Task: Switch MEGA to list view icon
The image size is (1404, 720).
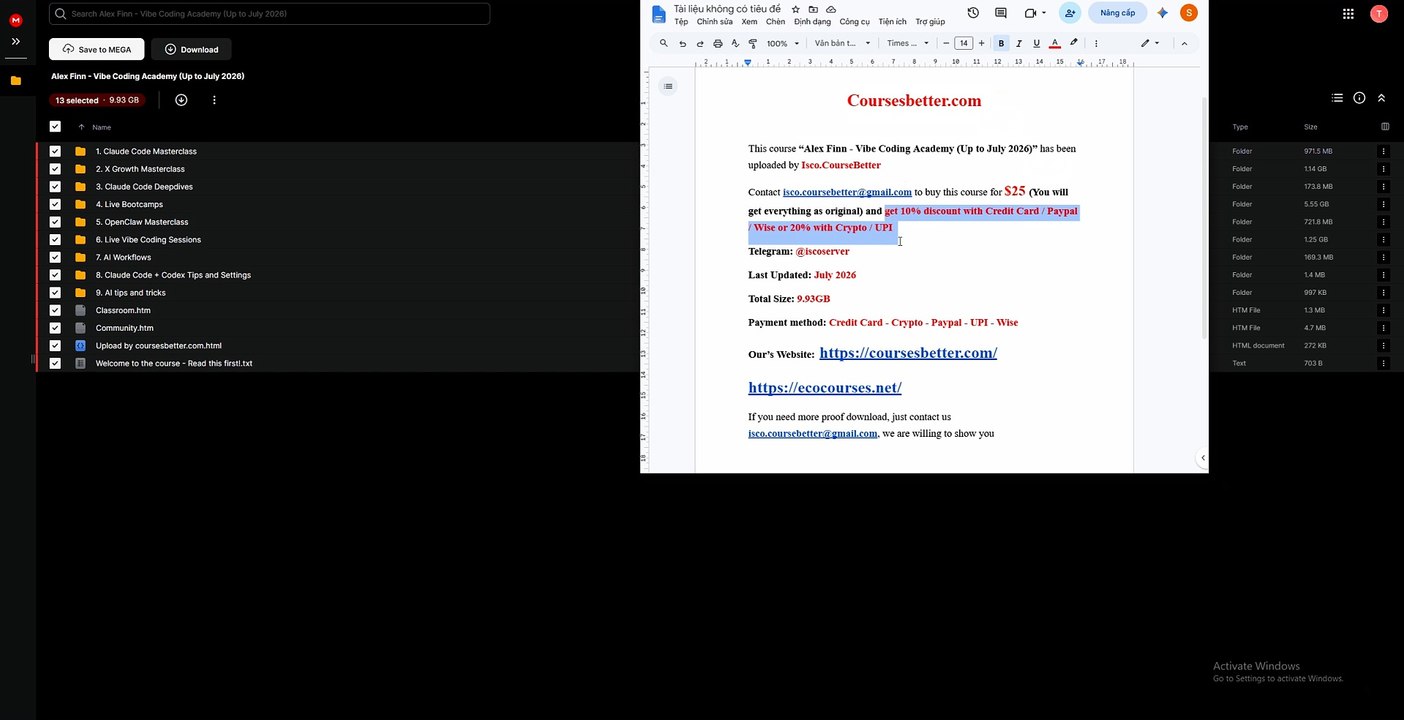Action: [x=1337, y=98]
